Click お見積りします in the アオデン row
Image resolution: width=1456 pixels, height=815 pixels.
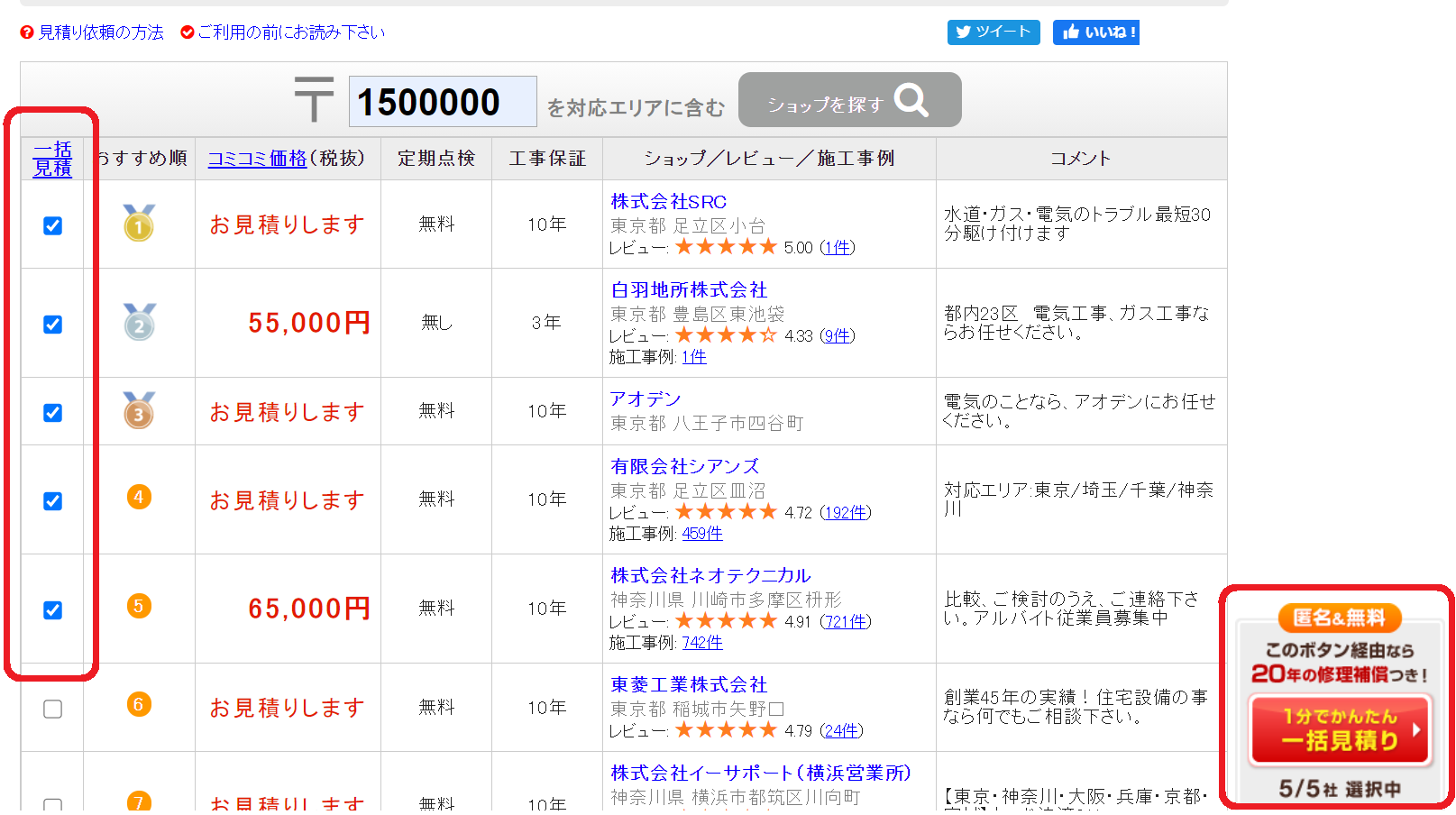coord(288,412)
